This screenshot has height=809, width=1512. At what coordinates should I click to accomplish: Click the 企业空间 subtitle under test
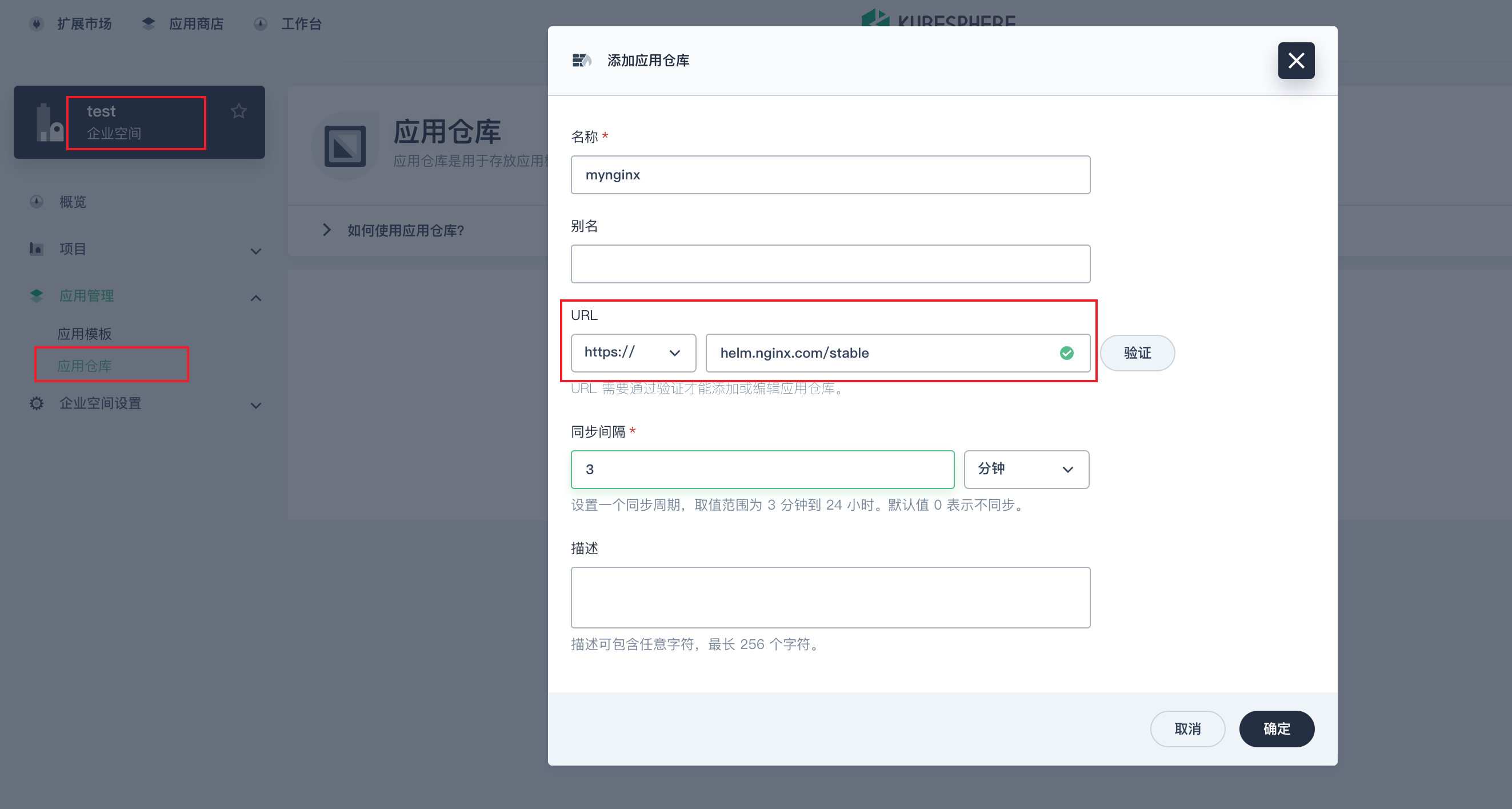click(x=114, y=134)
